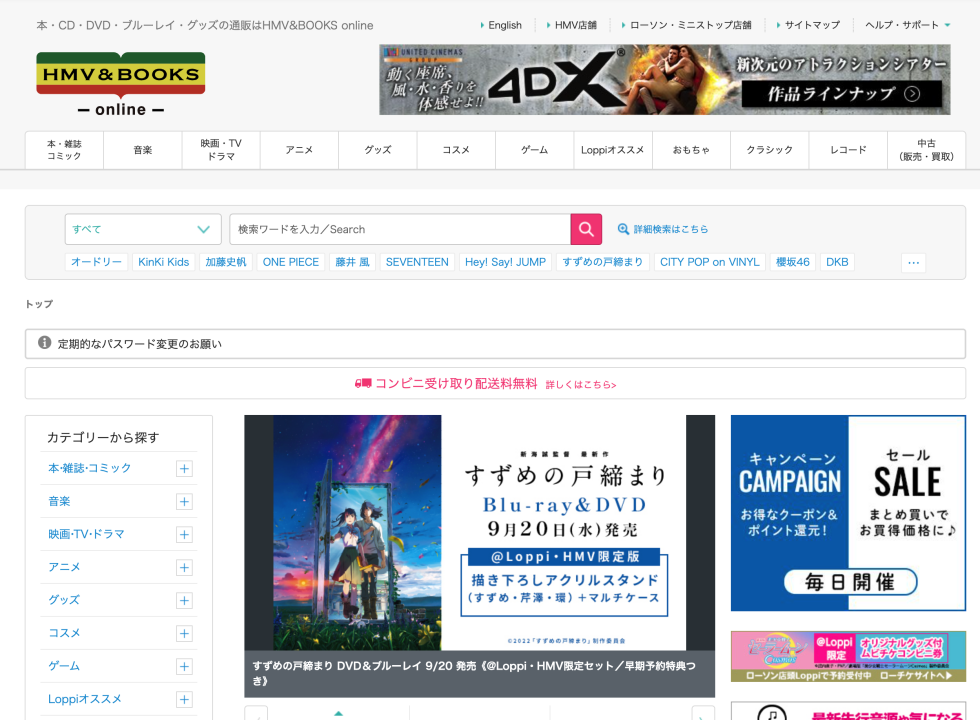980x720 pixels.
Task: Click the delivery truck icon in convenience-store shipping banner
Action: [363, 384]
